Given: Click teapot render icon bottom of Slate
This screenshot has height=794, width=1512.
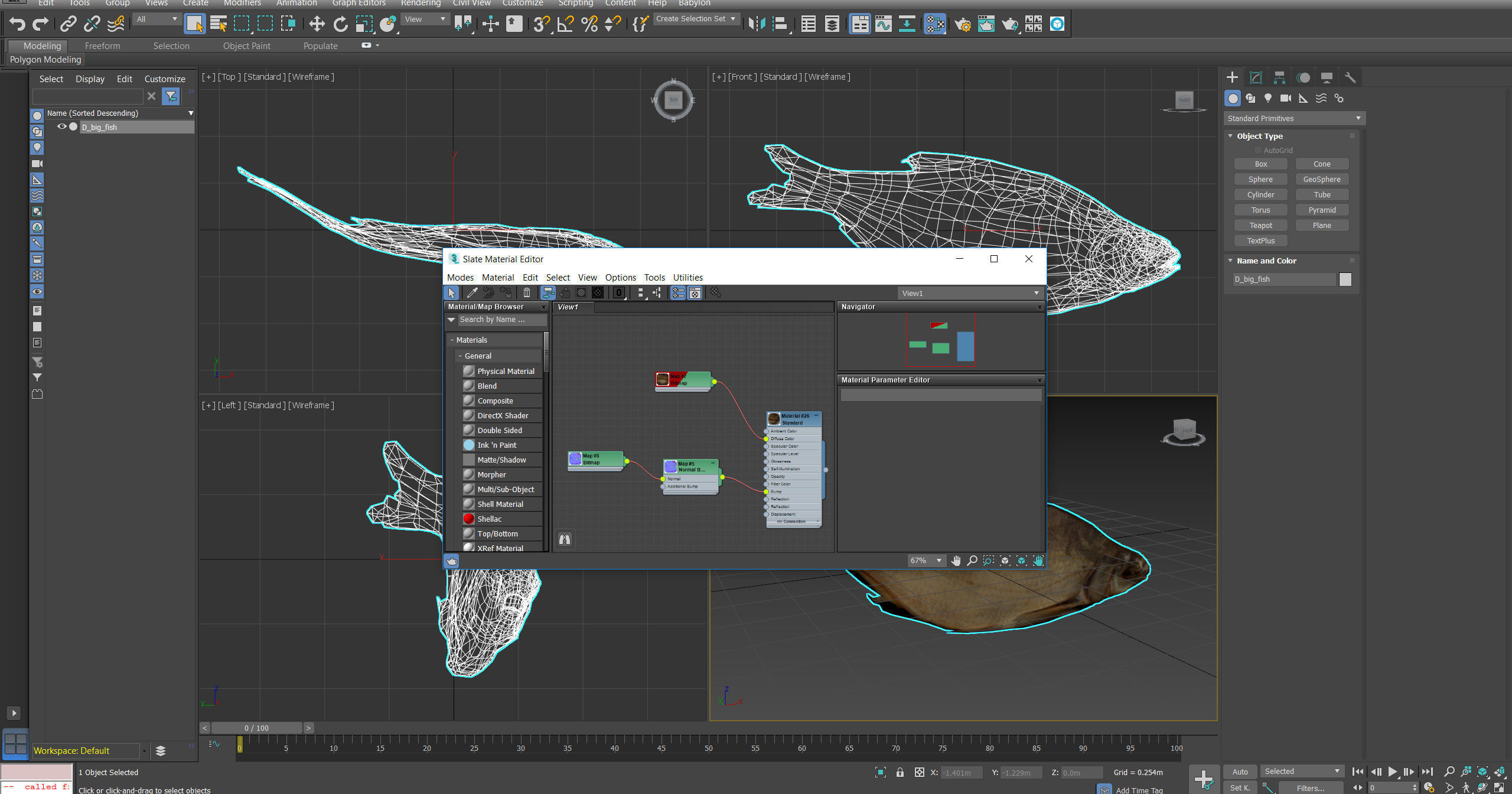Looking at the screenshot, I should point(452,561).
